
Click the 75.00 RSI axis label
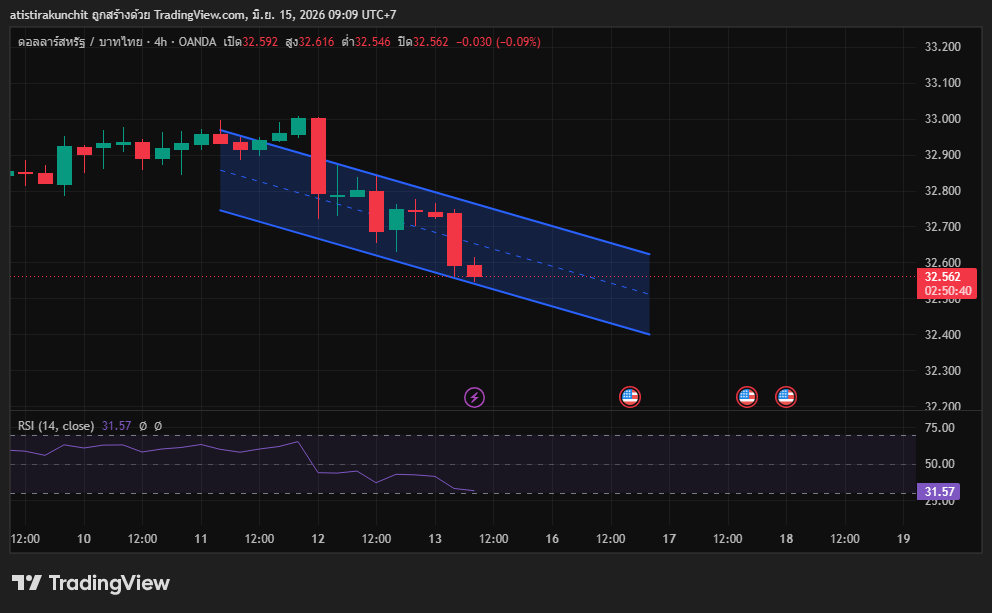pos(939,428)
